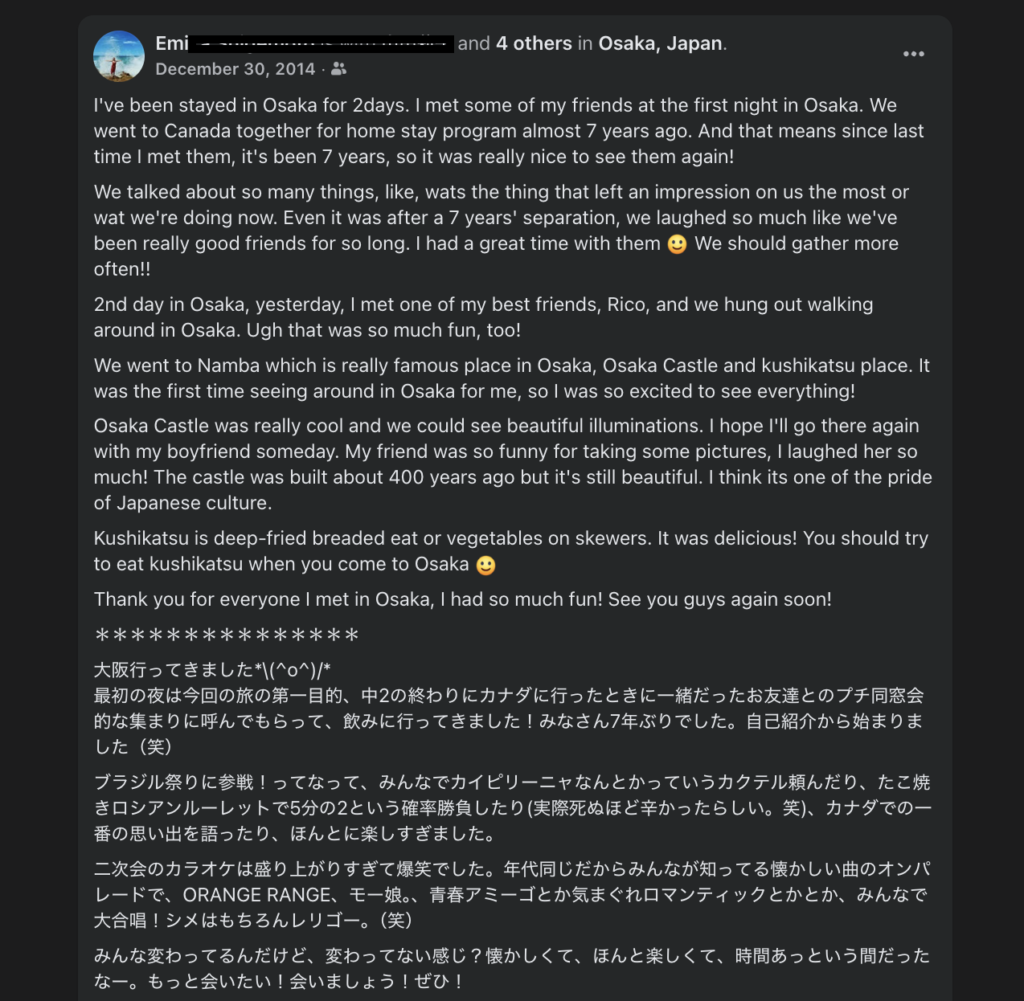Click the author's profile picture
Viewport: 1024px width, 1001px height.
pos(119,56)
